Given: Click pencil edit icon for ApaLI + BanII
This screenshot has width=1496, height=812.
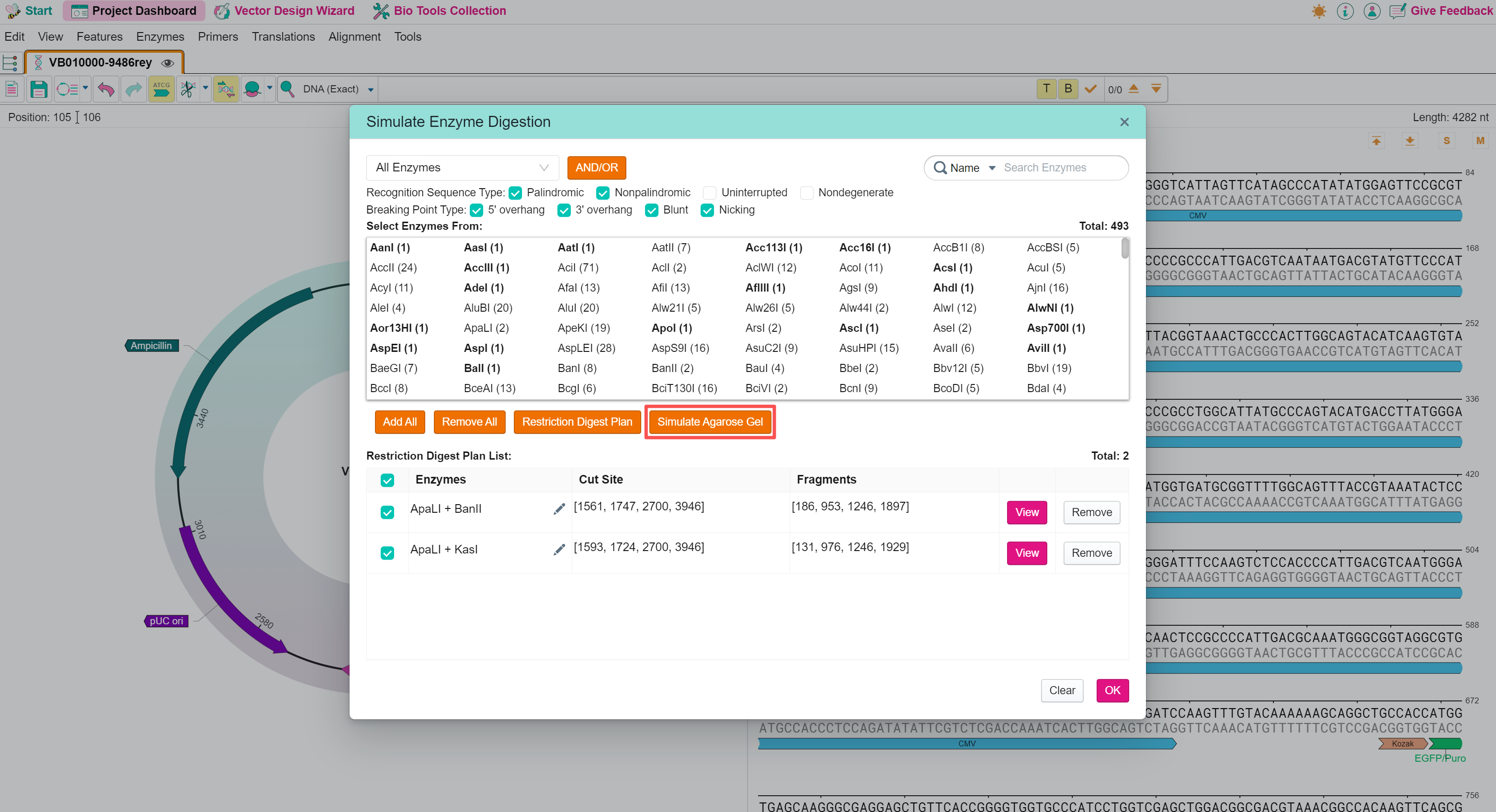Looking at the screenshot, I should tap(559, 509).
